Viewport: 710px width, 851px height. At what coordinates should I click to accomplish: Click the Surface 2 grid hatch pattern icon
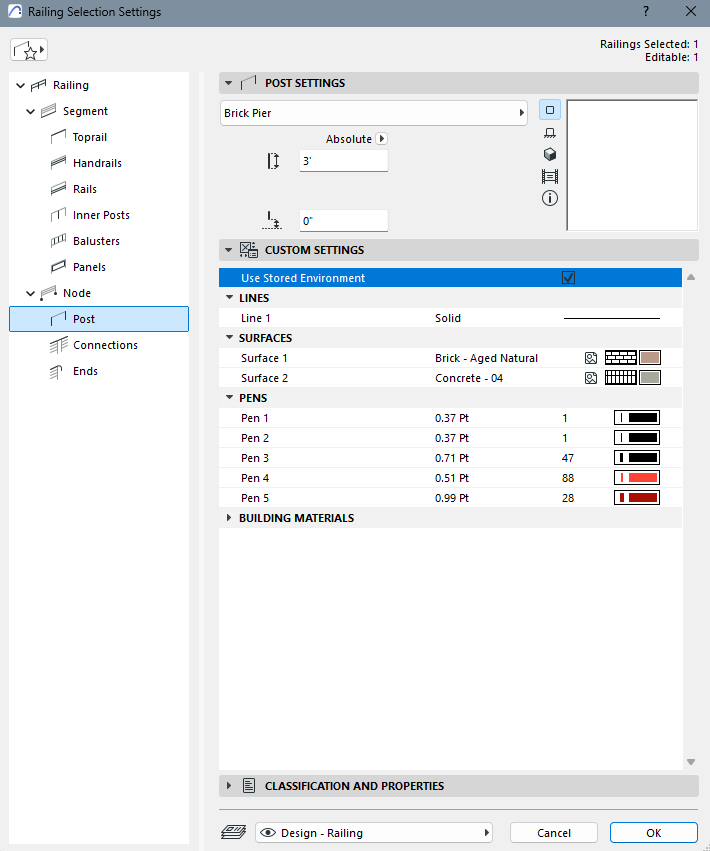point(620,378)
